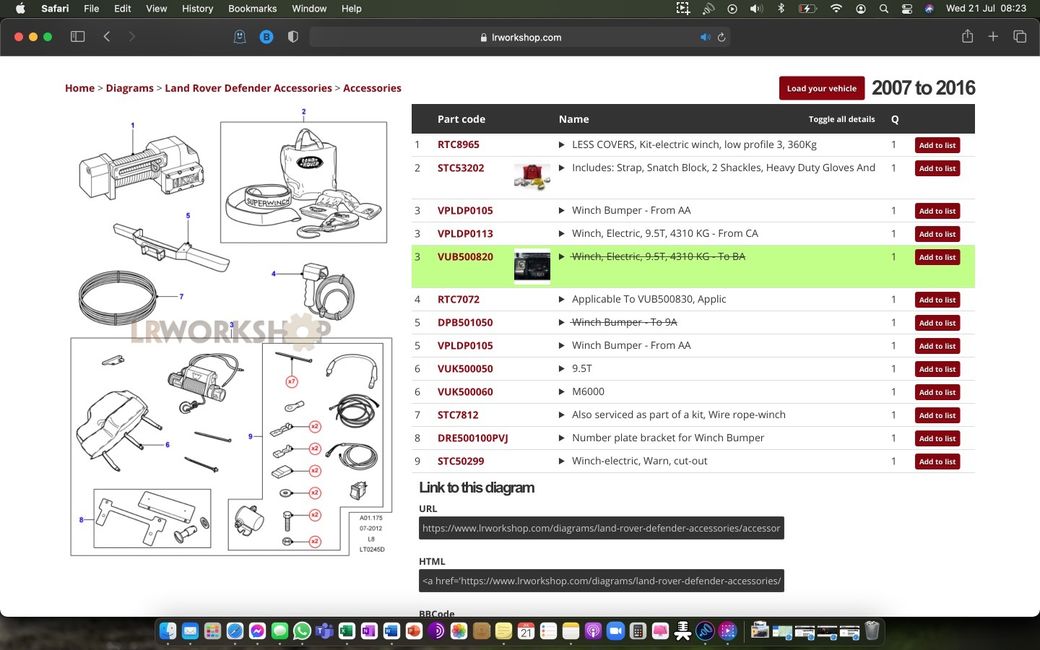Open Spotlight search in menu bar
Image resolution: width=1040 pixels, height=650 pixels.
883,9
